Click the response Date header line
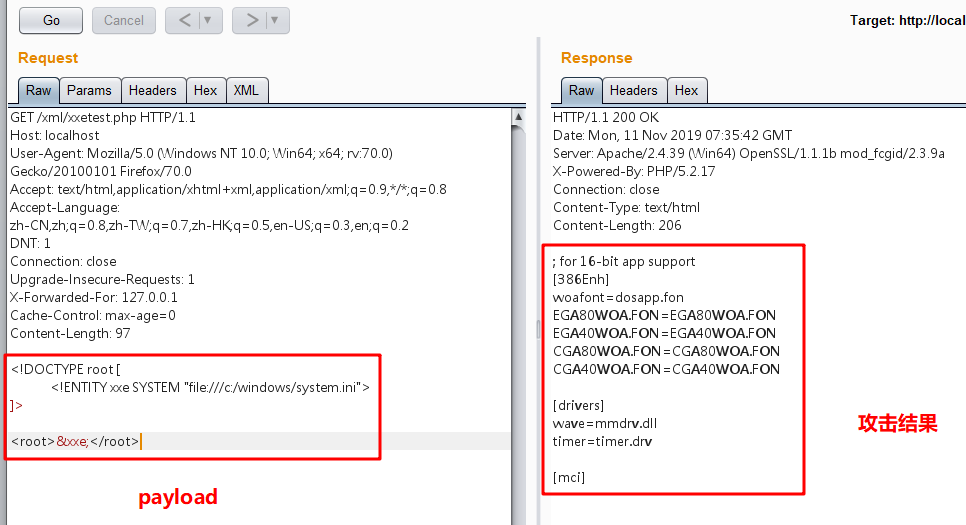 click(673, 135)
